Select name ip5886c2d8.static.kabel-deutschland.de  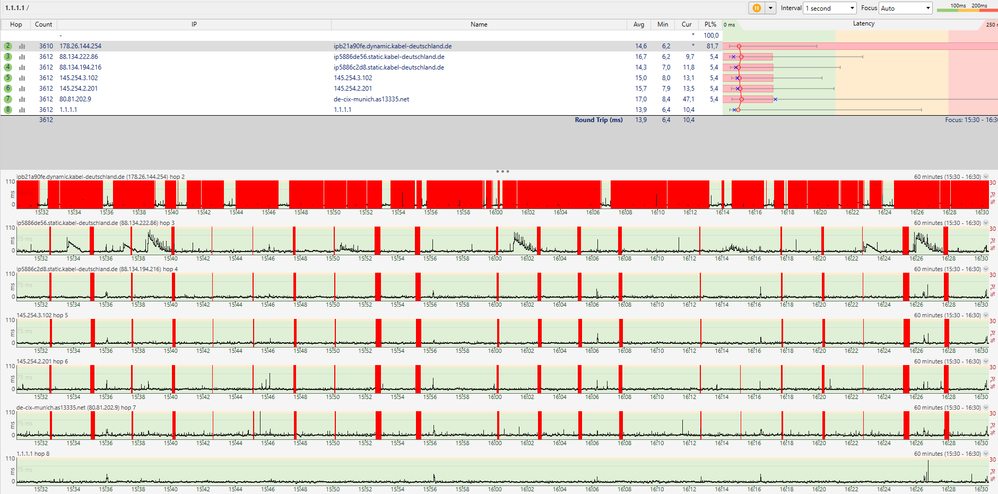[389, 67]
